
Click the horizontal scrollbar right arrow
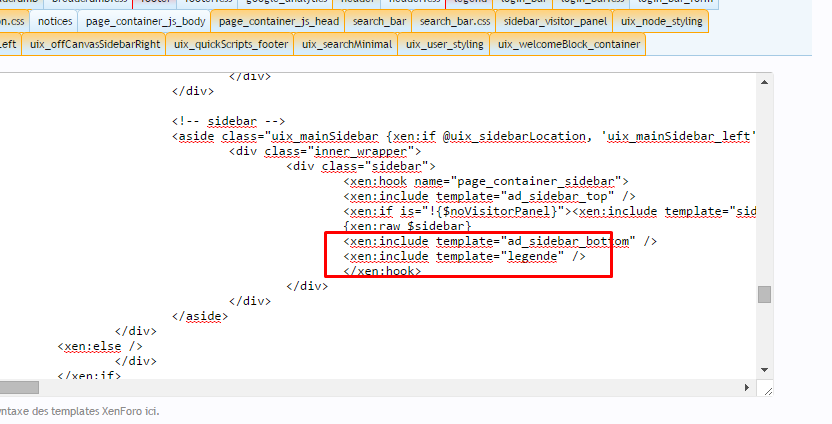[748, 387]
